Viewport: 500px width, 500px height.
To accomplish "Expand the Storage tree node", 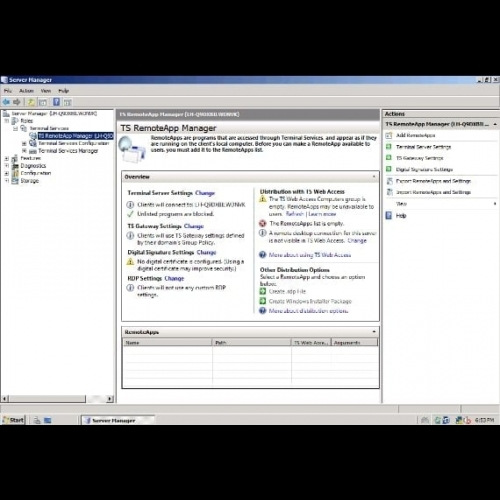I will pyautogui.click(x=6, y=181).
